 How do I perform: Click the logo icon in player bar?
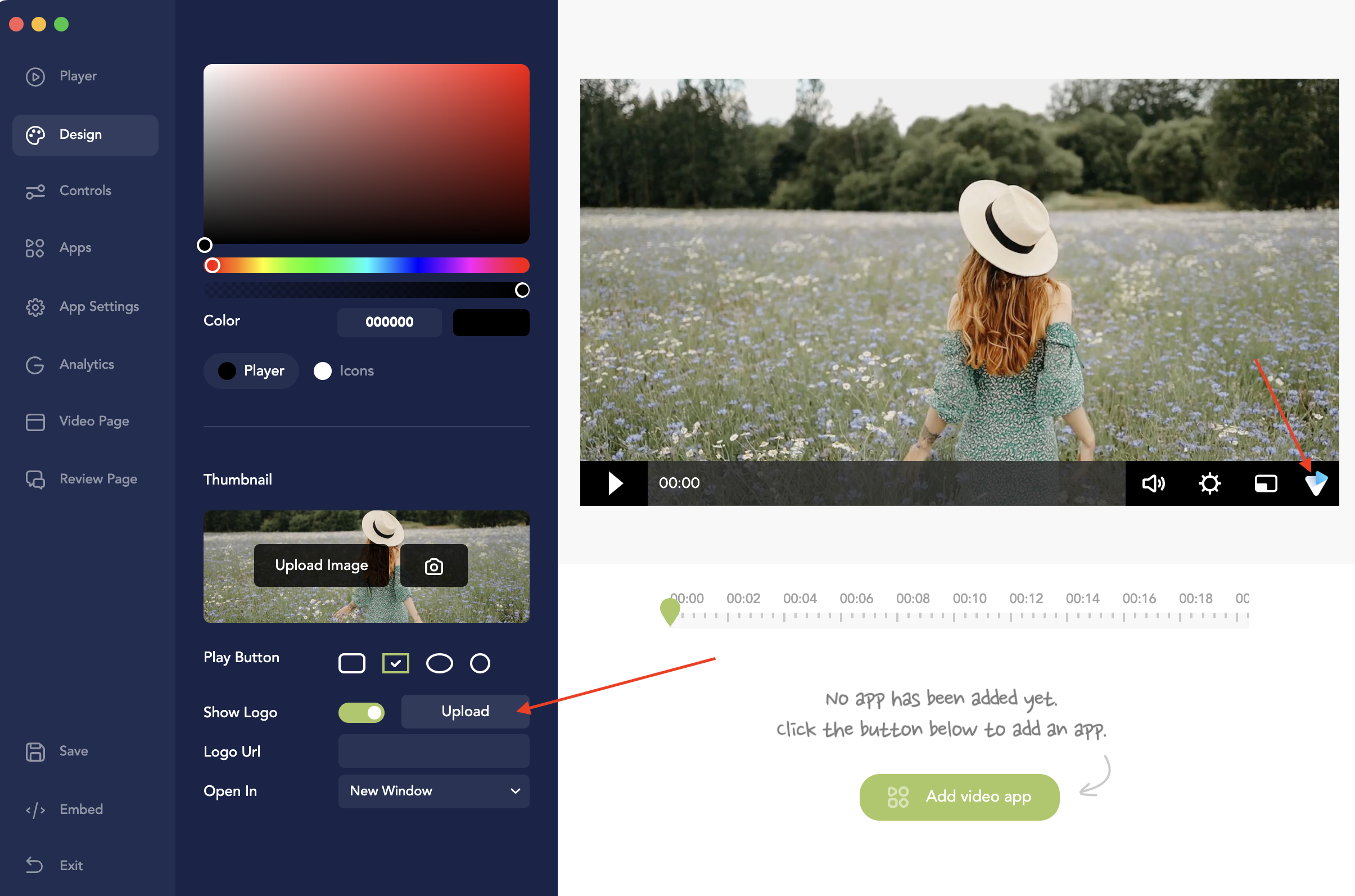coord(1316,483)
